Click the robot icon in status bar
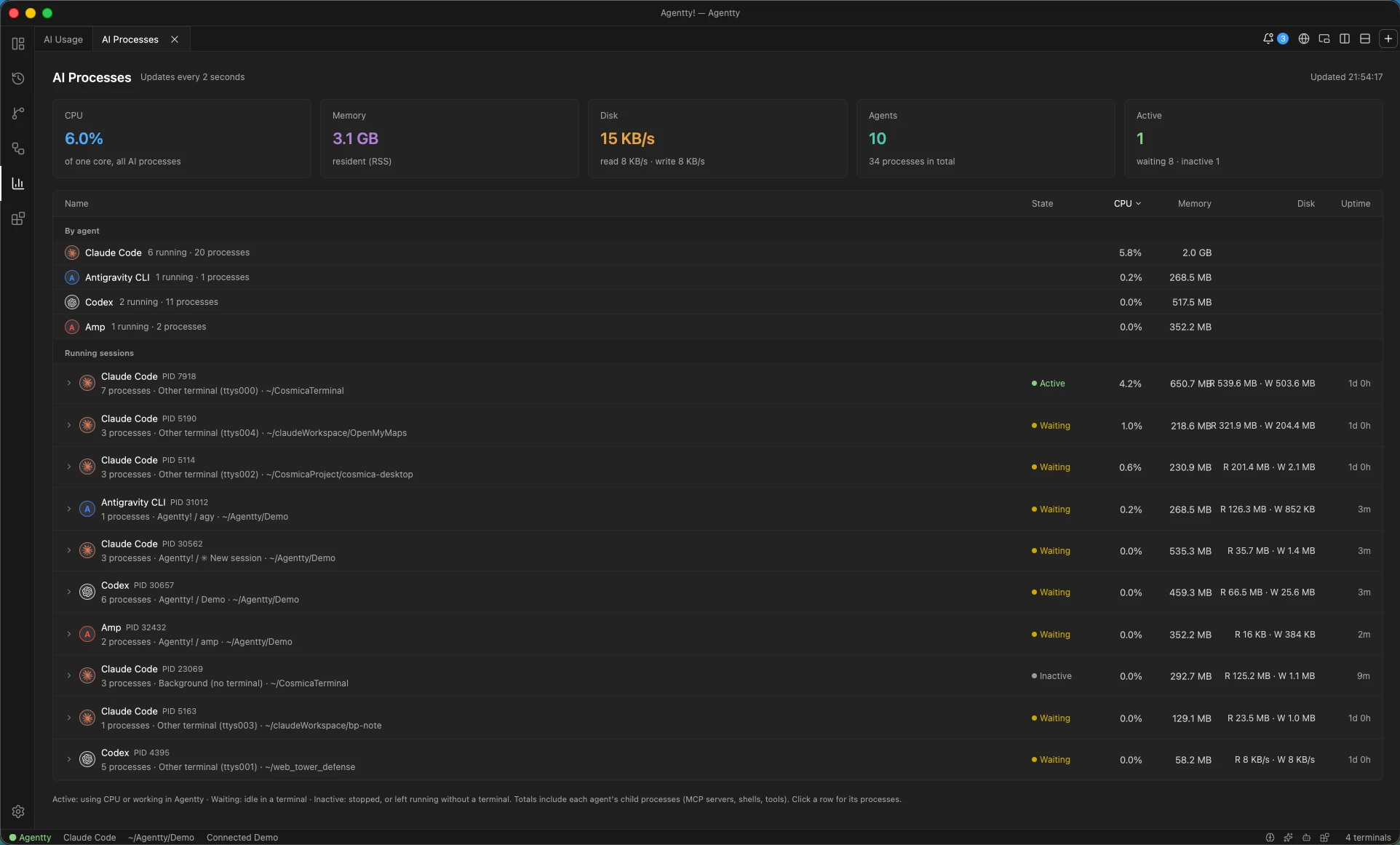1400x845 pixels. click(1306, 837)
